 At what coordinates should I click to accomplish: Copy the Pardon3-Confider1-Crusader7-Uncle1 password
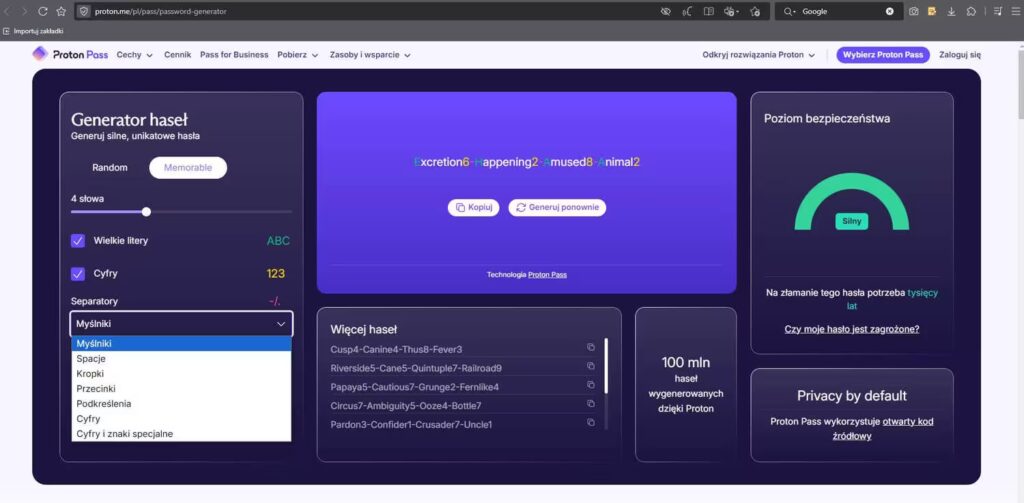(591, 423)
